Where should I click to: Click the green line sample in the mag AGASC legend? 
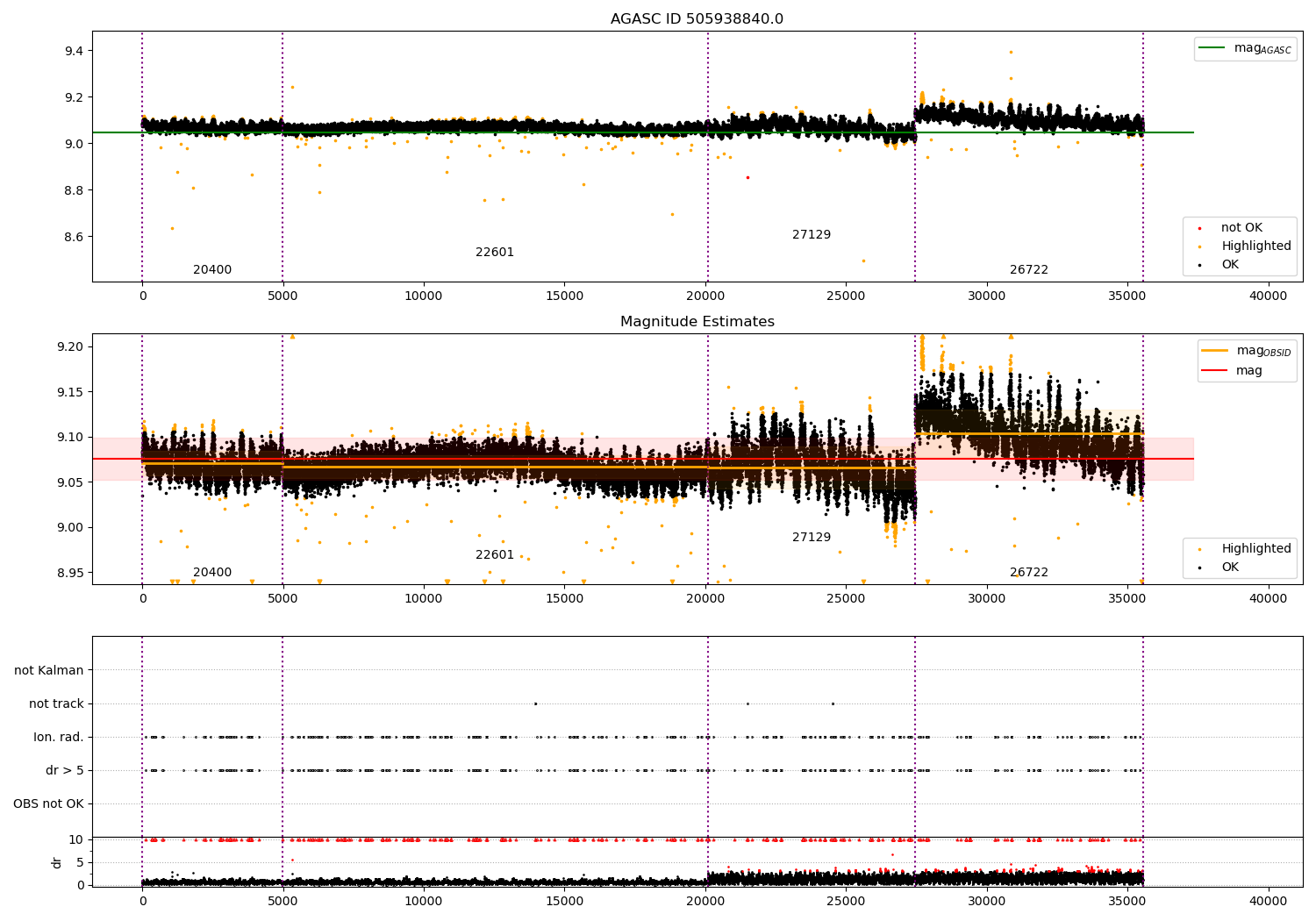point(1212,48)
